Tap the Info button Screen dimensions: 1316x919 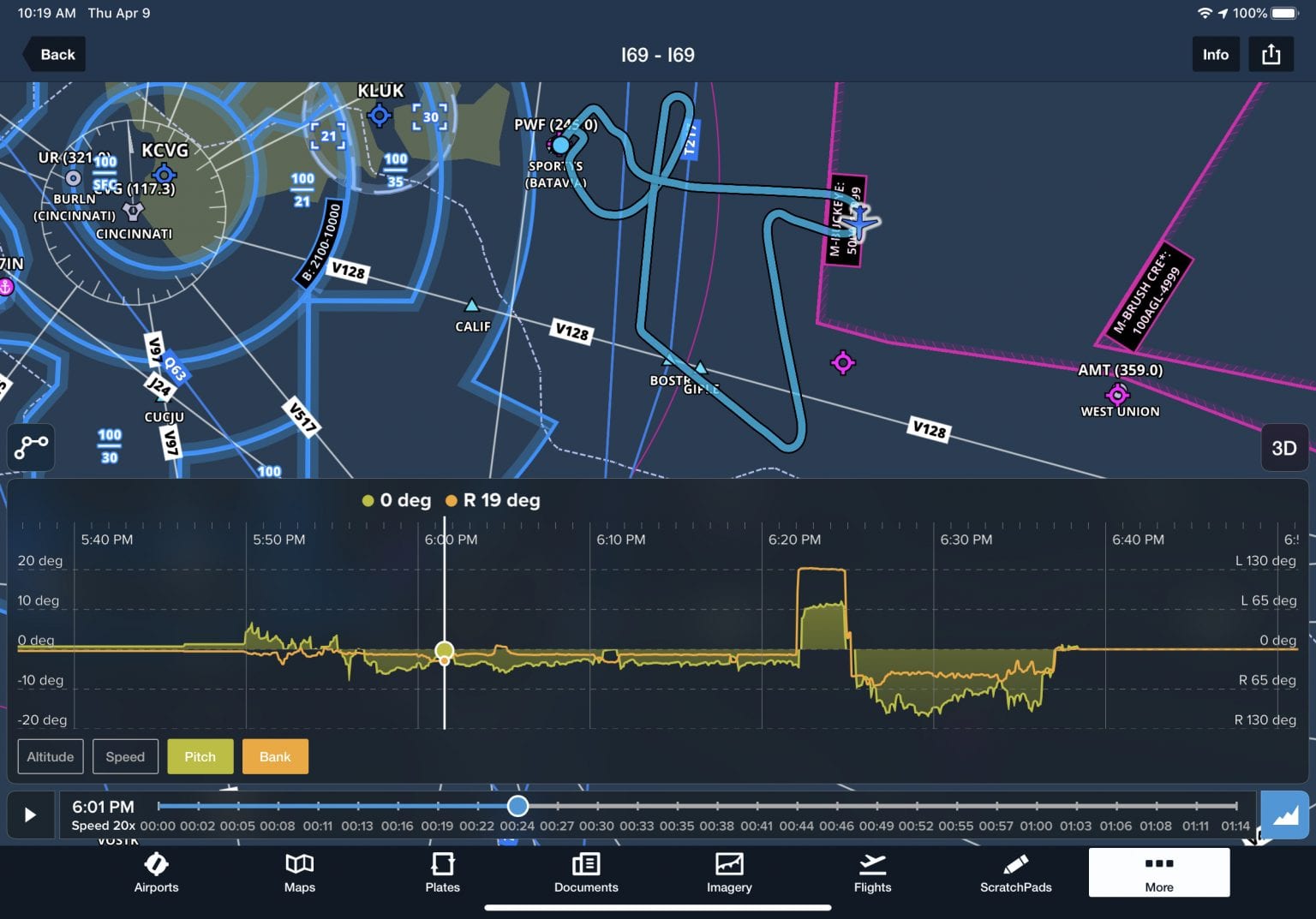click(1216, 54)
